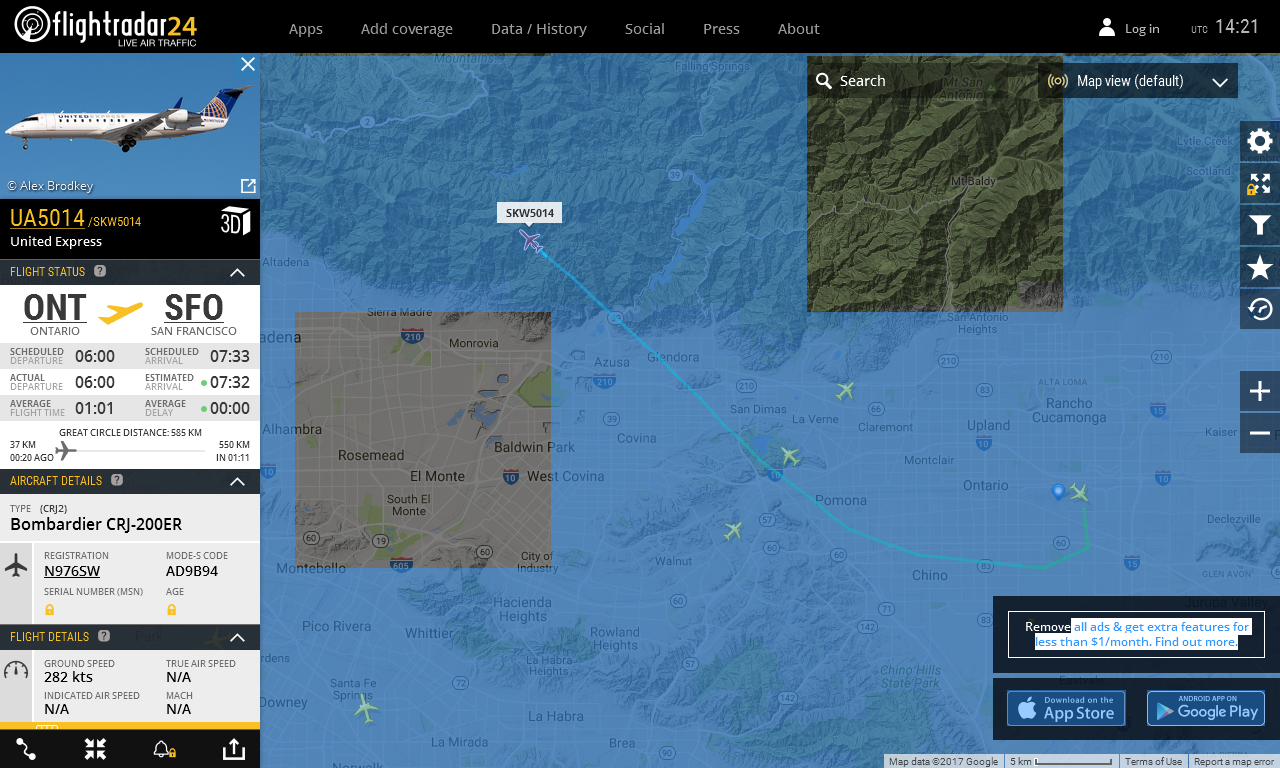Select the aircraft near La Verne

846,390
